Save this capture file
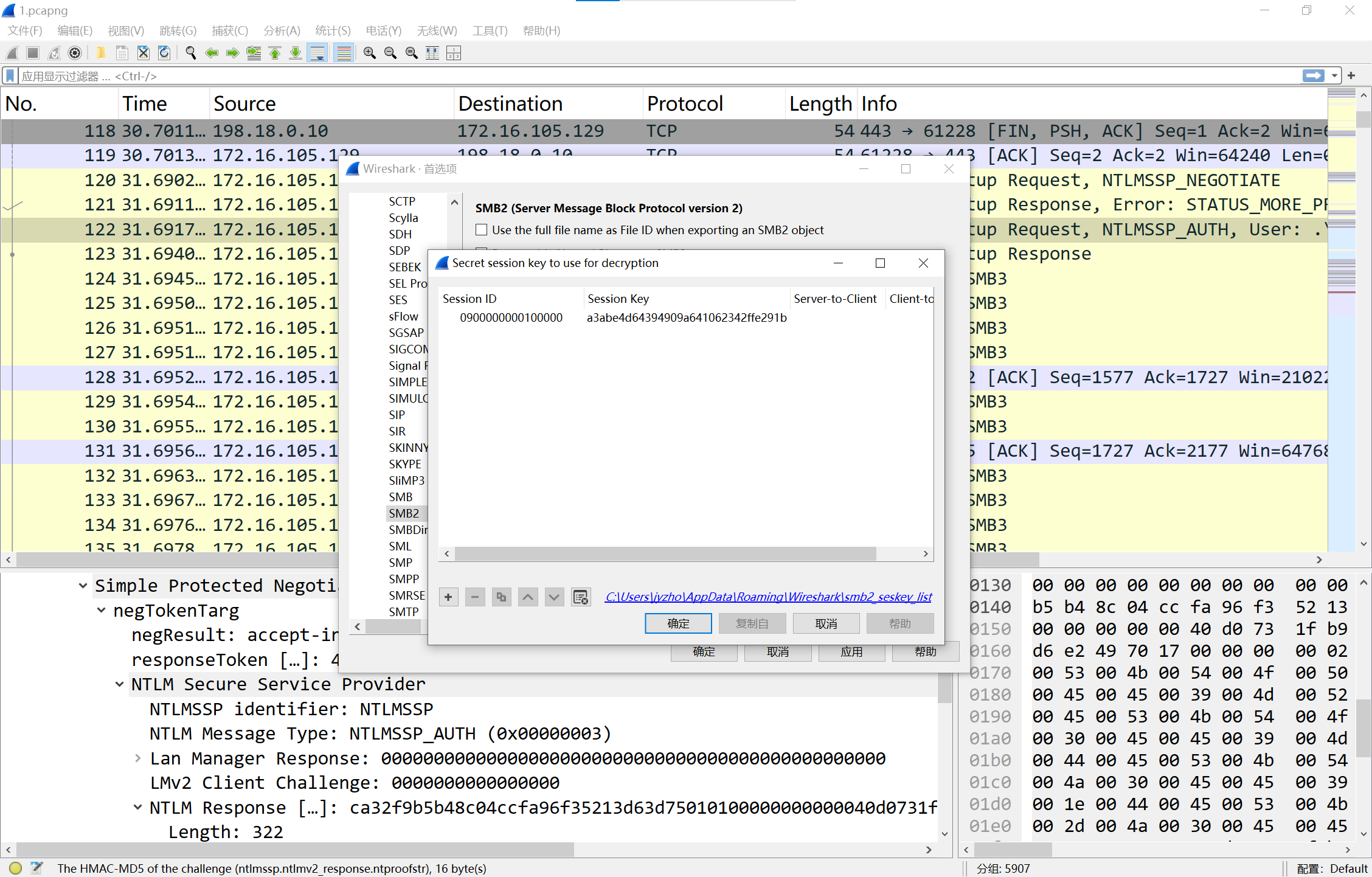Screen dimensions: 1372x877 click(x=122, y=54)
